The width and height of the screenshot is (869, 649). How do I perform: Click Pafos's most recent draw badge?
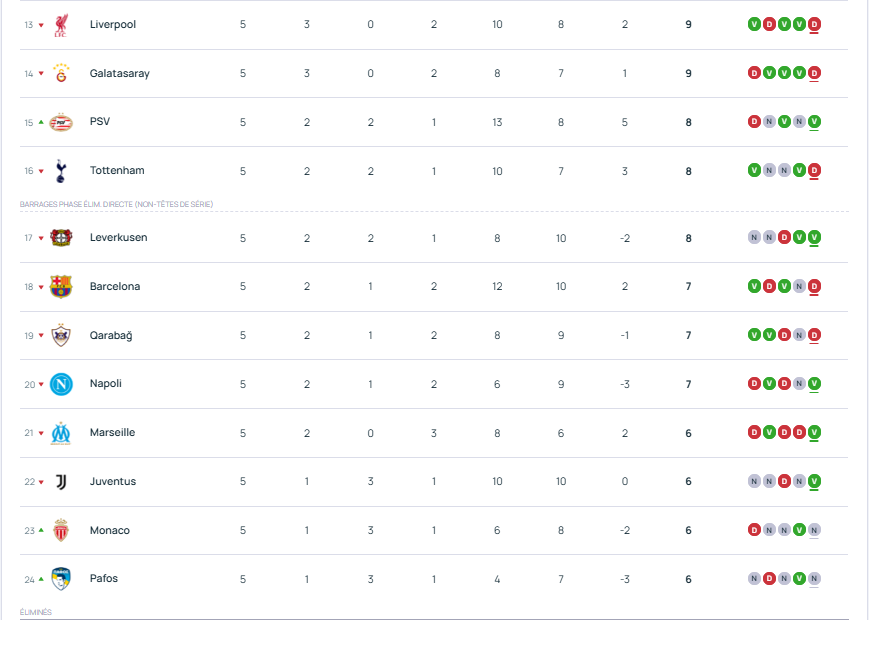pos(814,578)
